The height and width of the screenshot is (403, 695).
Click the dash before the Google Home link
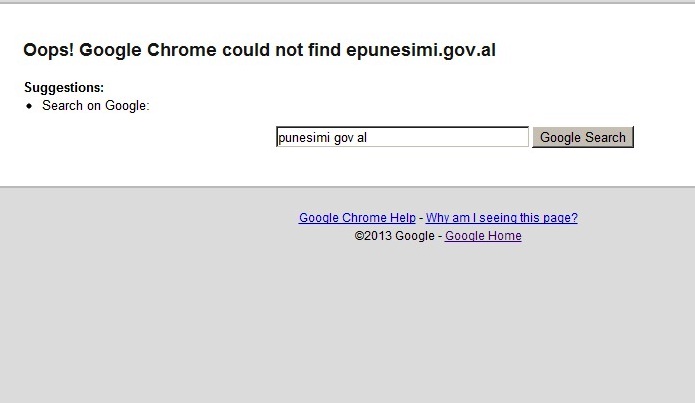440,236
